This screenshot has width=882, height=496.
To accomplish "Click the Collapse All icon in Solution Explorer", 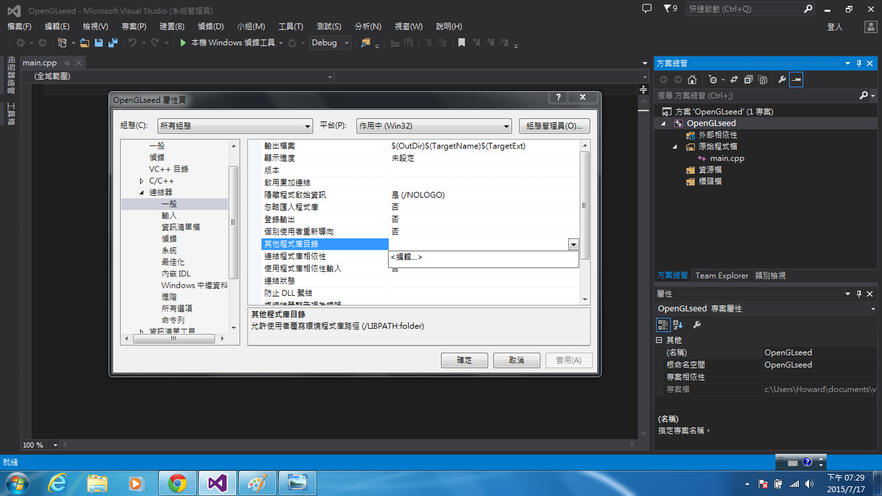I will (748, 80).
